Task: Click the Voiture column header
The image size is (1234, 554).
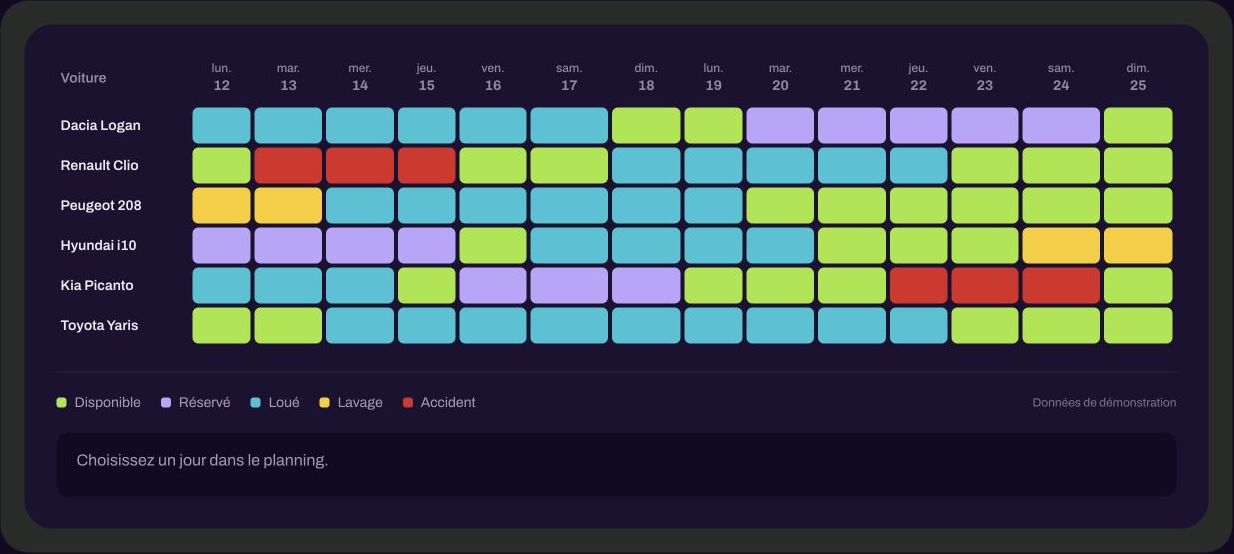Action: pyautogui.click(x=83, y=78)
